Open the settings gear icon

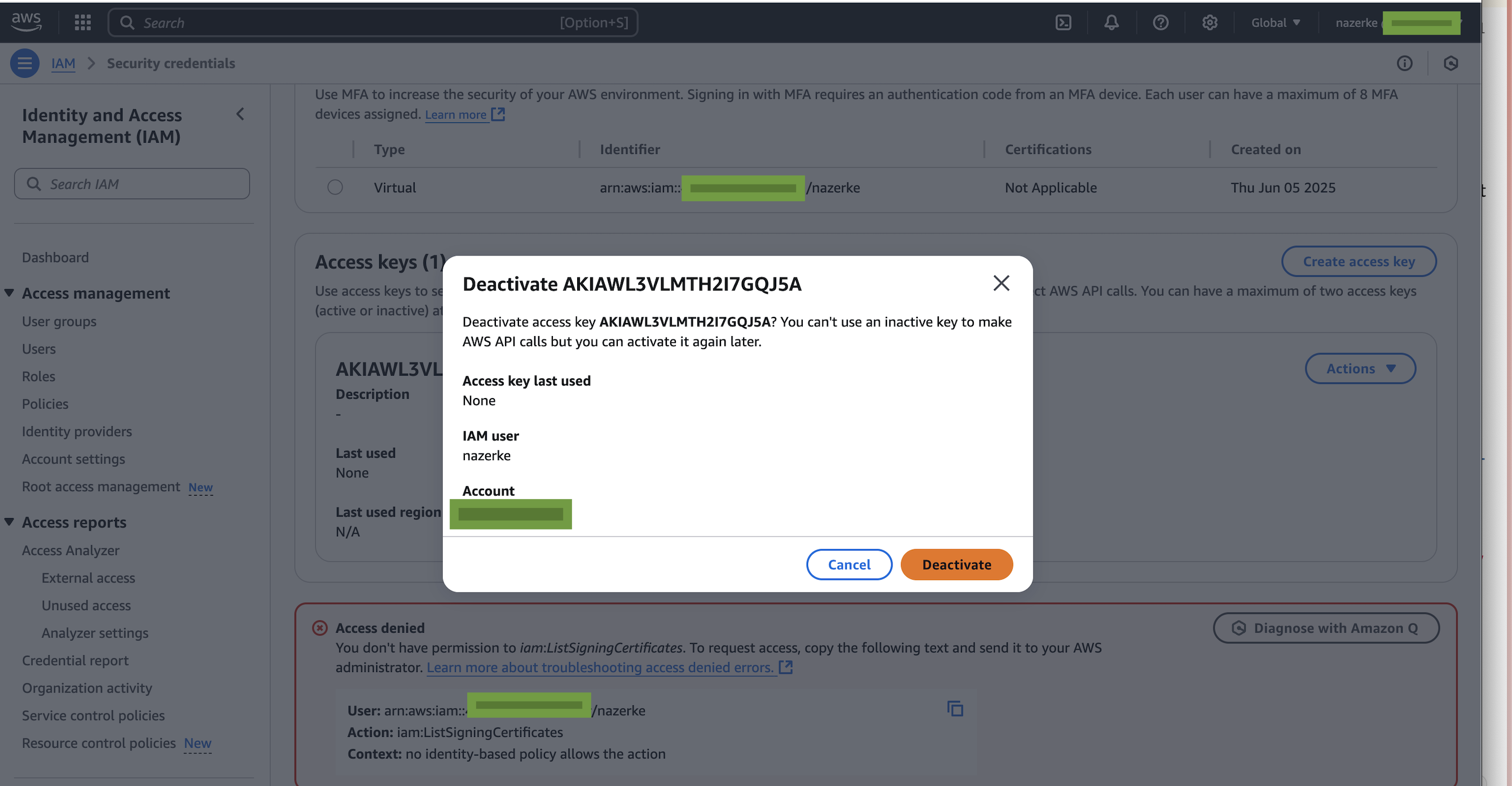pyautogui.click(x=1209, y=23)
